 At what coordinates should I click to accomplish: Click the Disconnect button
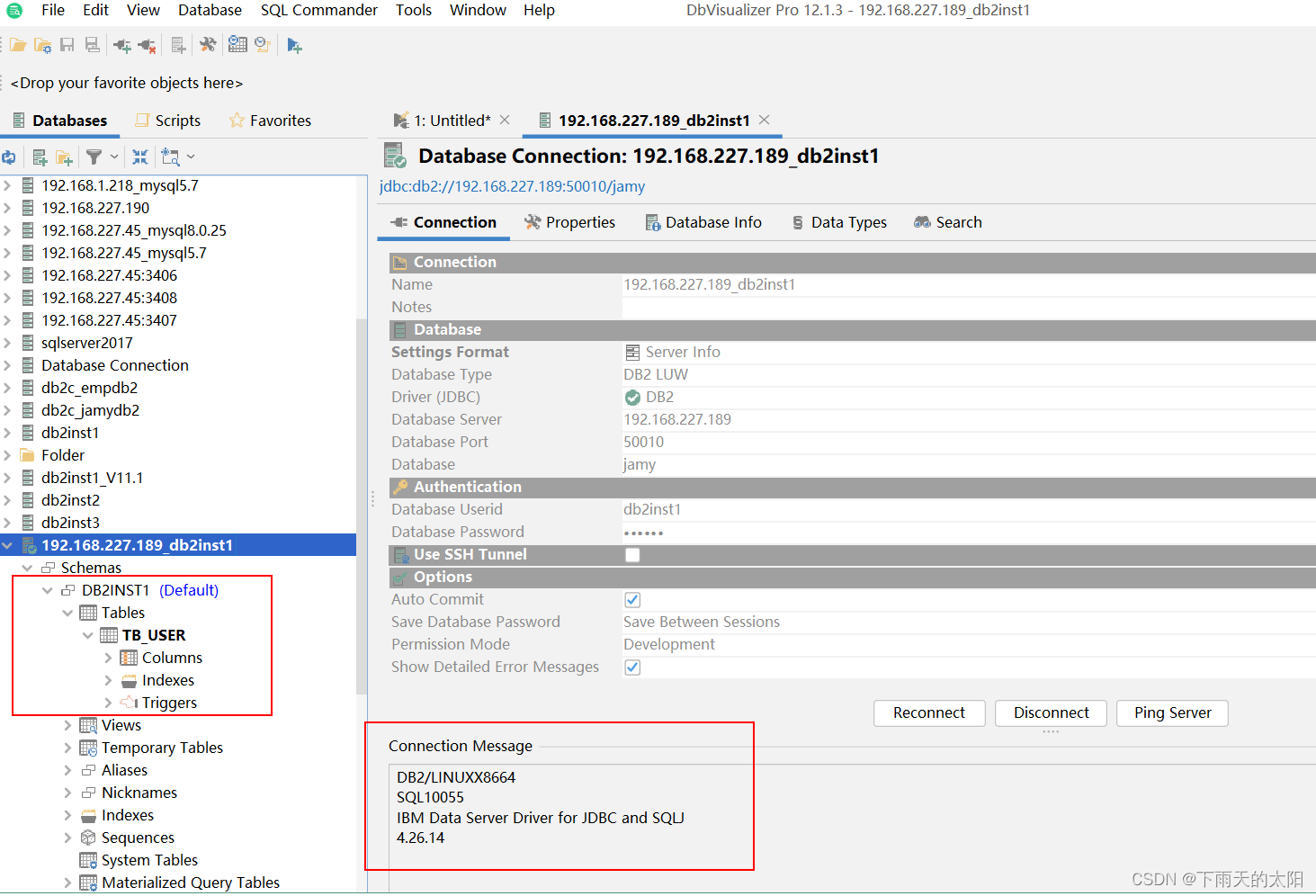click(1051, 712)
